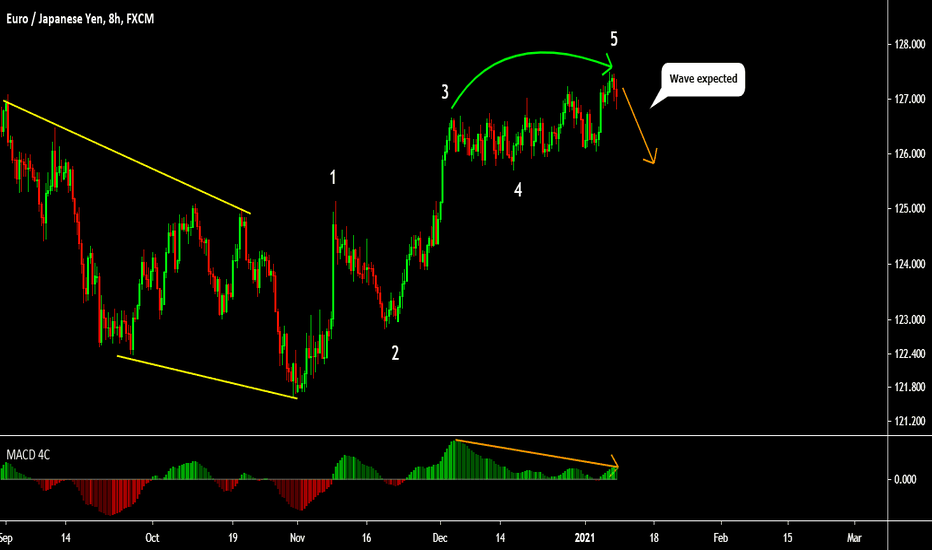Select the orange divergence line on MACD
932x550 pixels.
tap(535, 453)
